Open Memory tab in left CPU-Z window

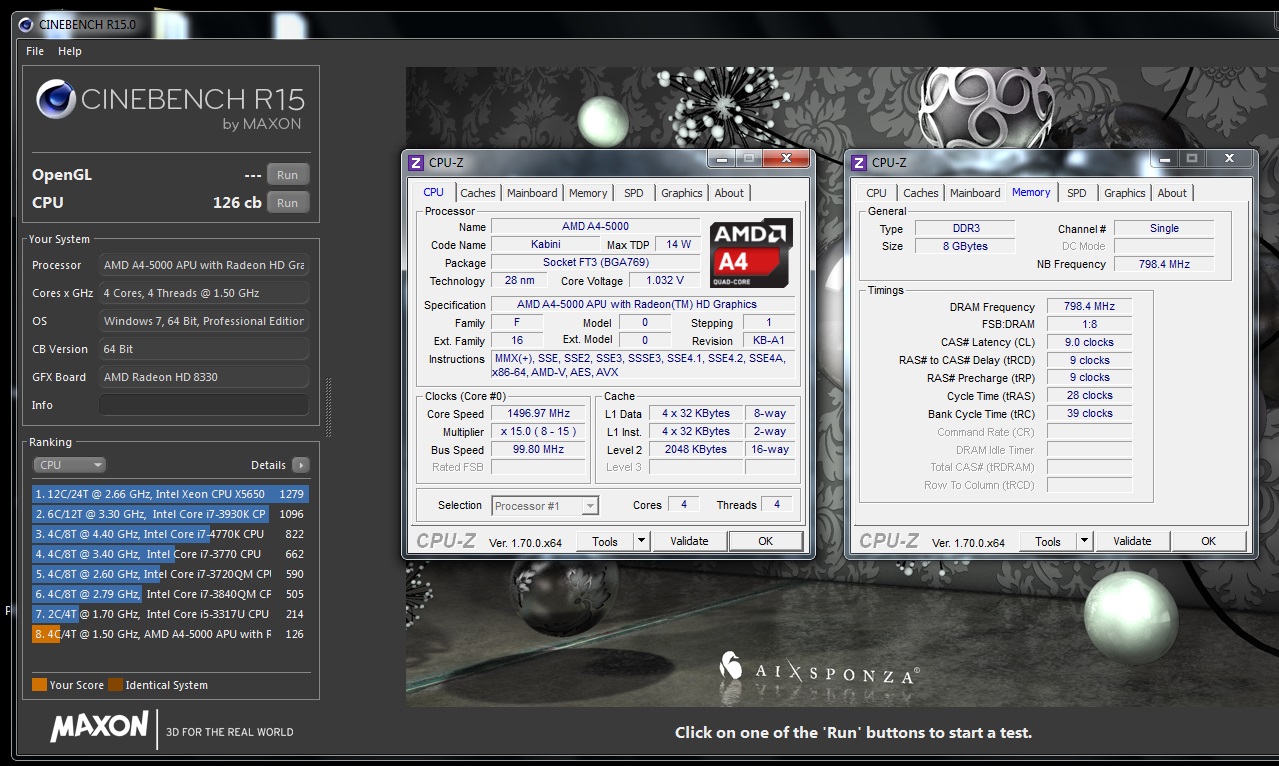[x=588, y=193]
